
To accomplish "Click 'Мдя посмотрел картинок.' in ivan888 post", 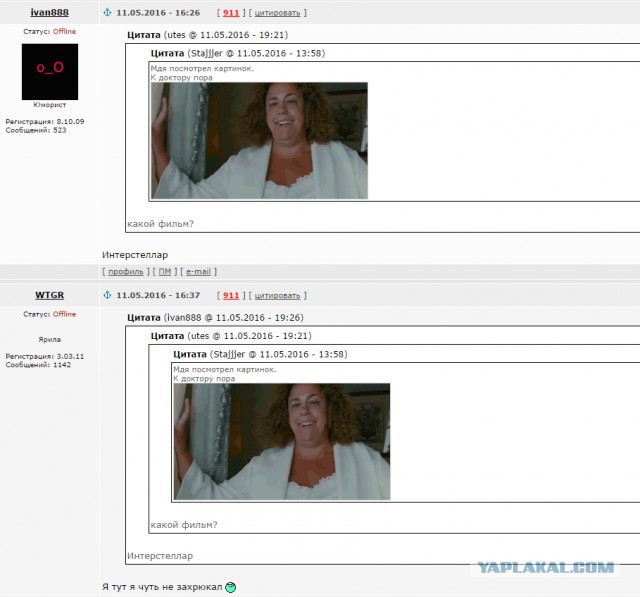I will click(x=202, y=69).
